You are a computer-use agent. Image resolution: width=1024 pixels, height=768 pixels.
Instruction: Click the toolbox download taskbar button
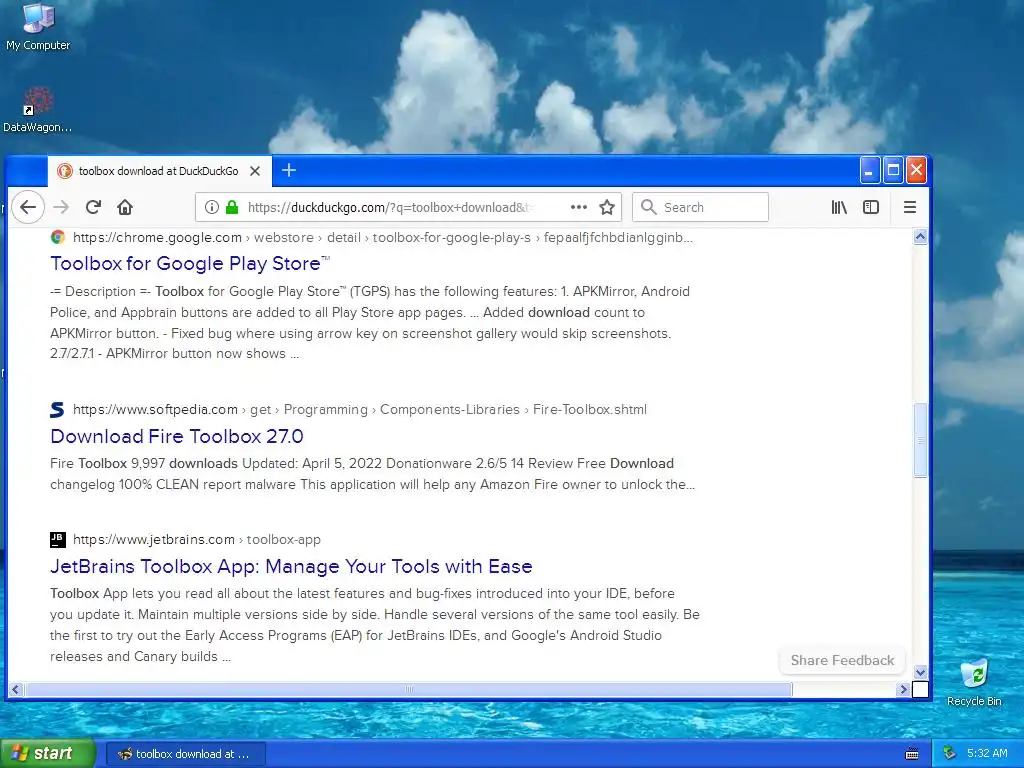tap(186, 754)
